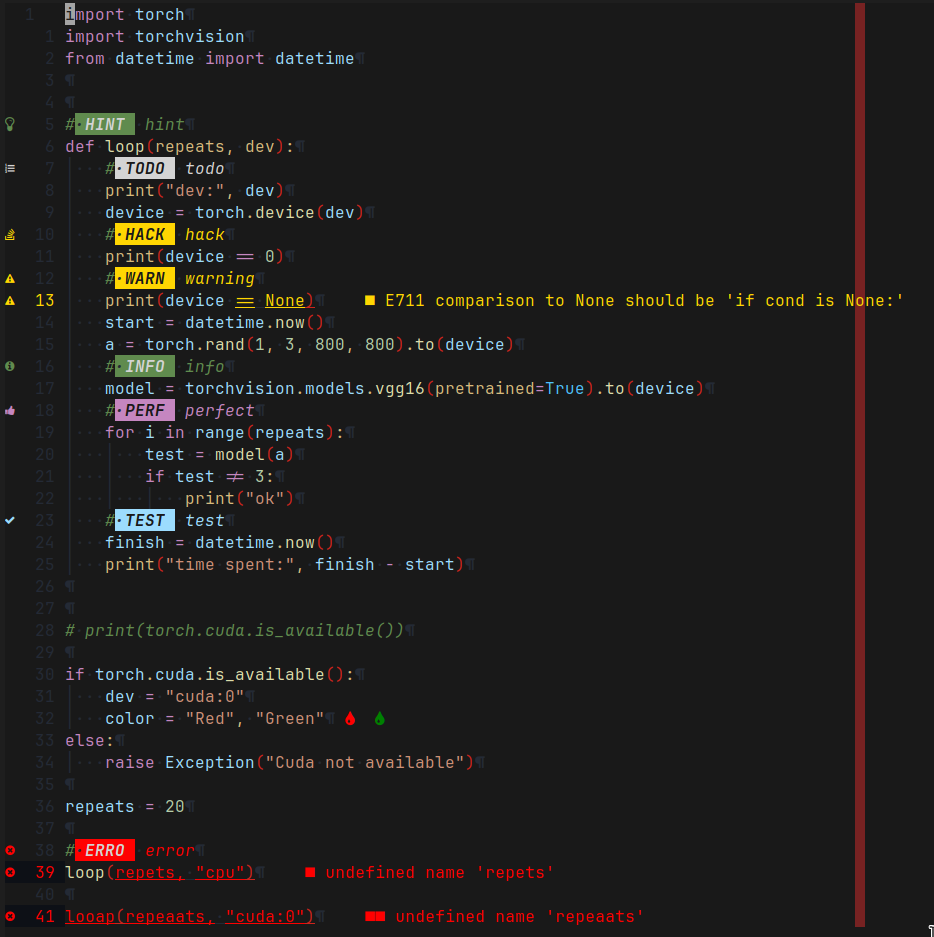Click the pink thumbs-up icon beside line 18
This screenshot has width=934, height=937.
coord(9,410)
